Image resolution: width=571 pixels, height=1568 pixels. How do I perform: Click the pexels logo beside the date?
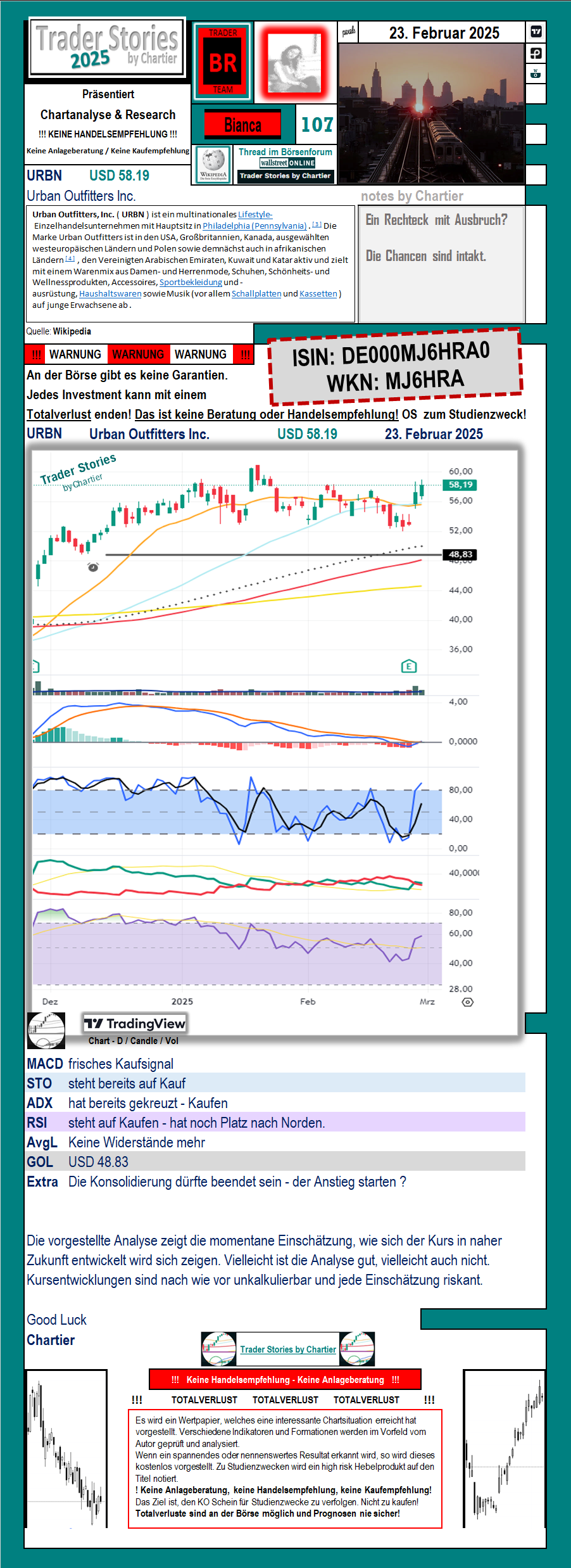349,32
